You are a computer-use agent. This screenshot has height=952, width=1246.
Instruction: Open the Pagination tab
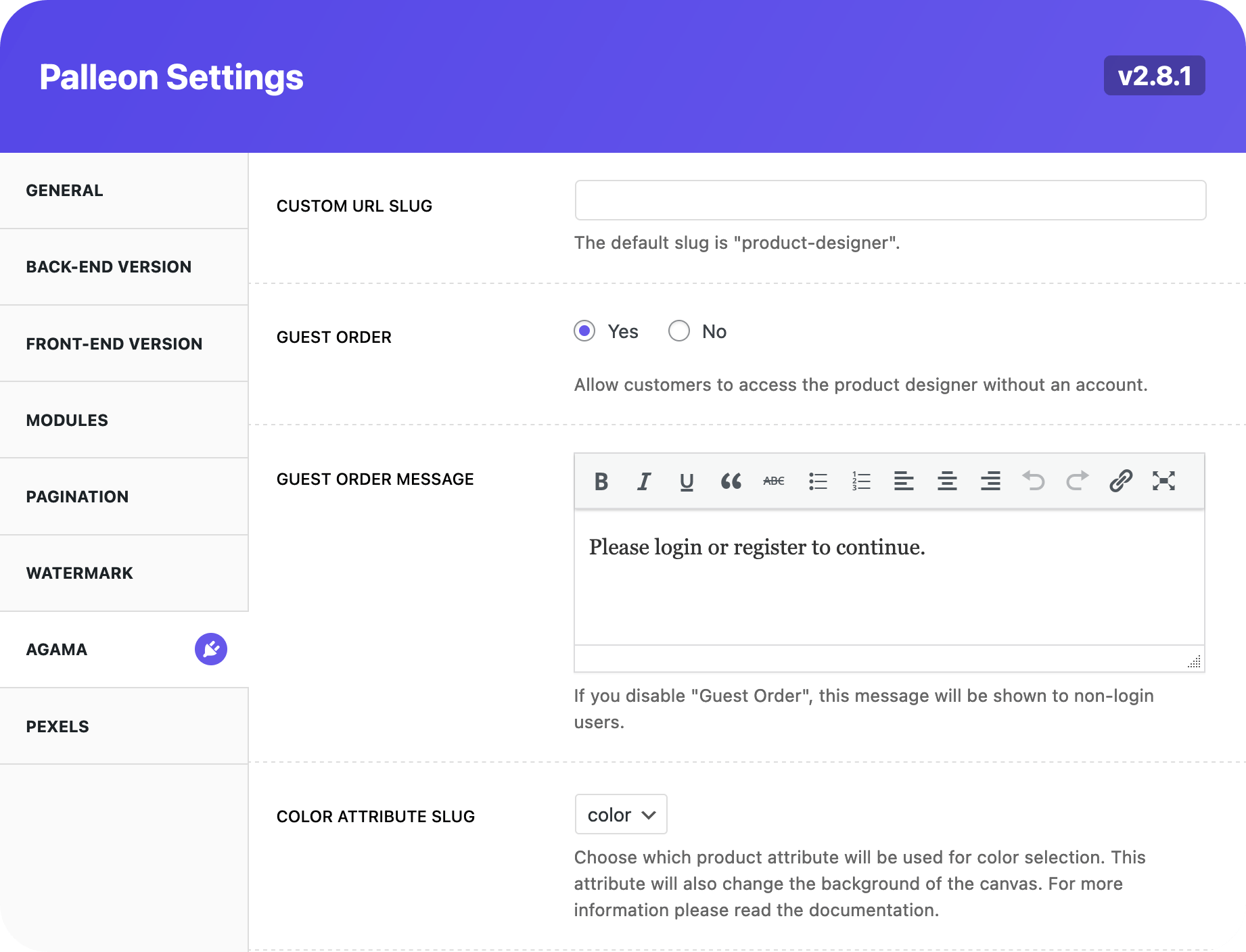(x=124, y=496)
